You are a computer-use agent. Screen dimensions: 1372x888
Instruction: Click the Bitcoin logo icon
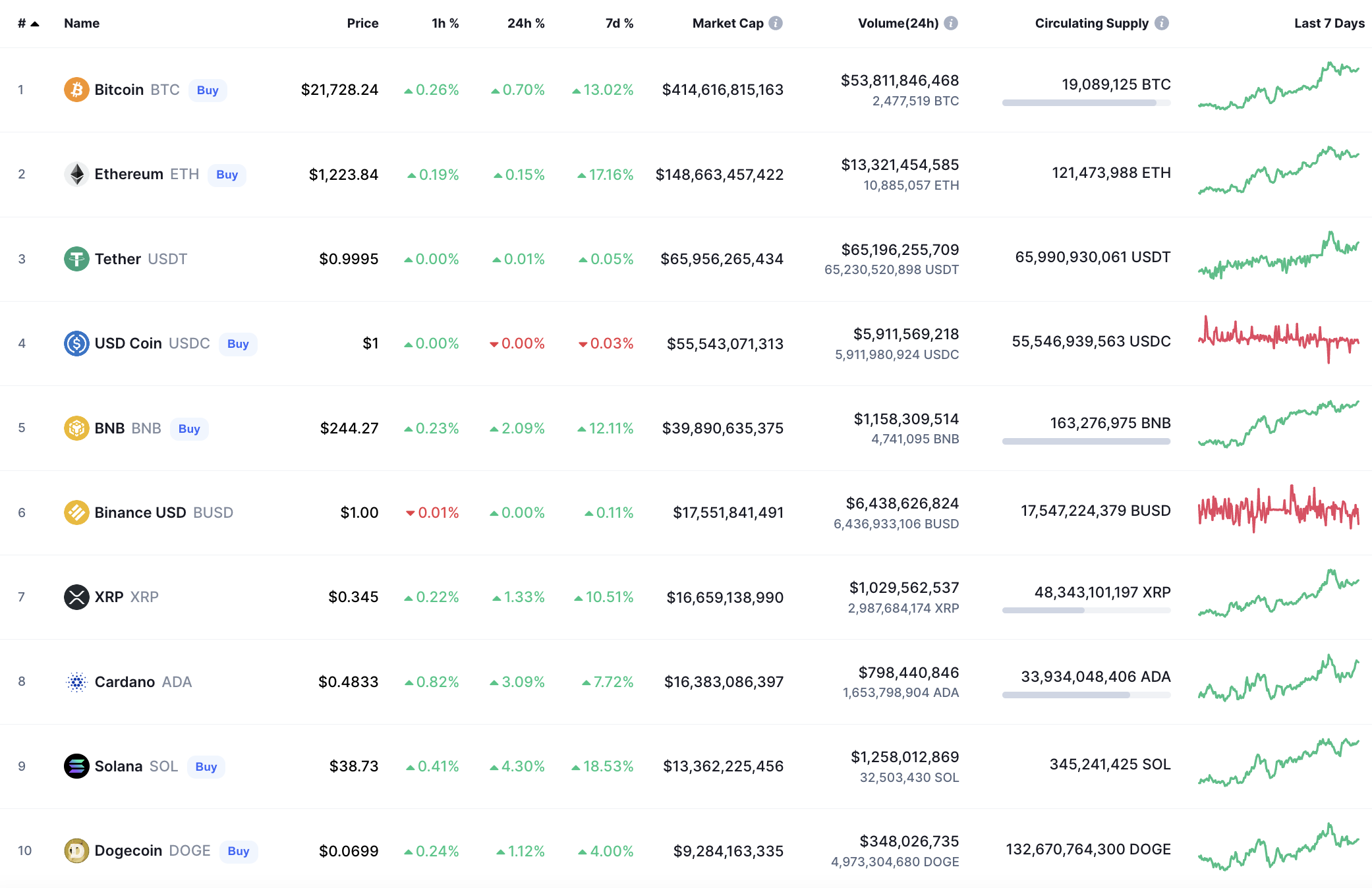[76, 90]
